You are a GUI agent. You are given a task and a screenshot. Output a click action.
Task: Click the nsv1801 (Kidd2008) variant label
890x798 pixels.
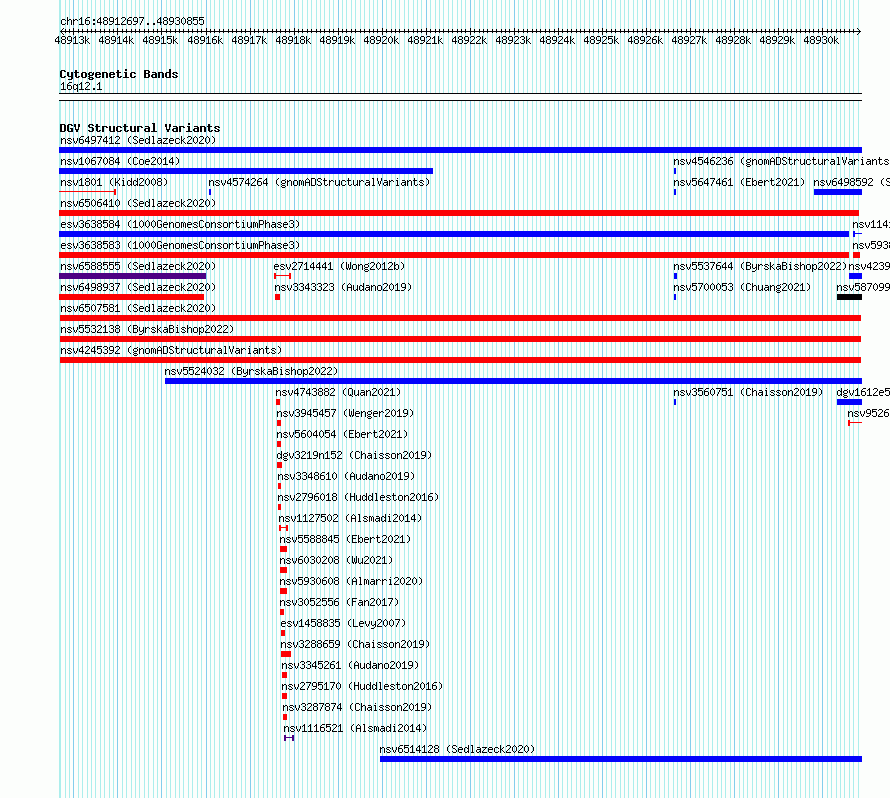tap(114, 182)
